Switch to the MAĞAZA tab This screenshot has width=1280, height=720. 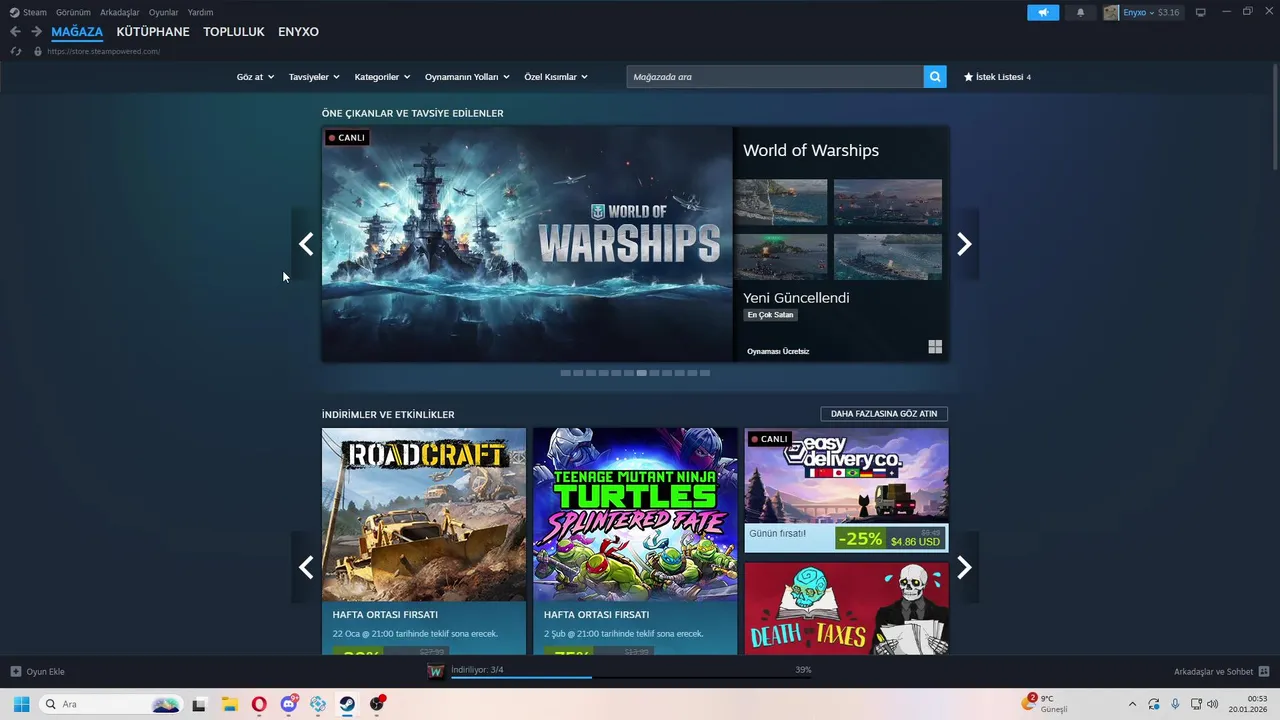[x=77, y=32]
